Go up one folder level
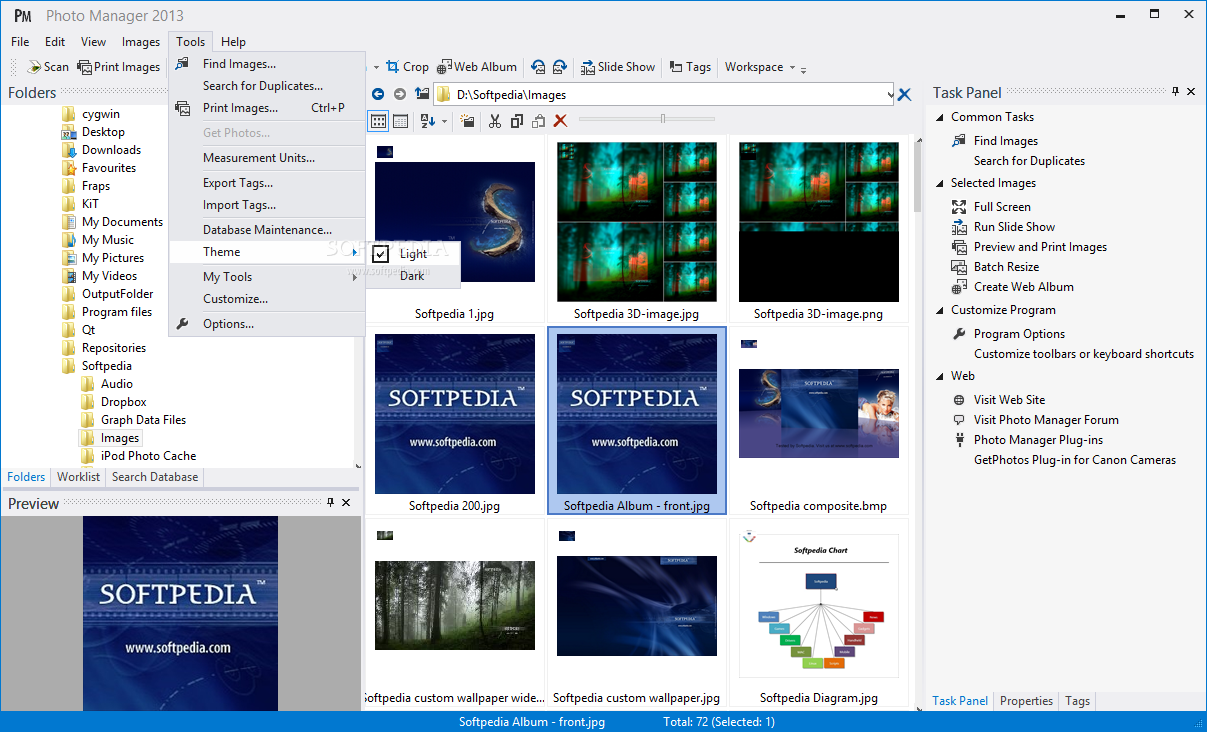This screenshot has height=732, width=1207. coord(422,94)
